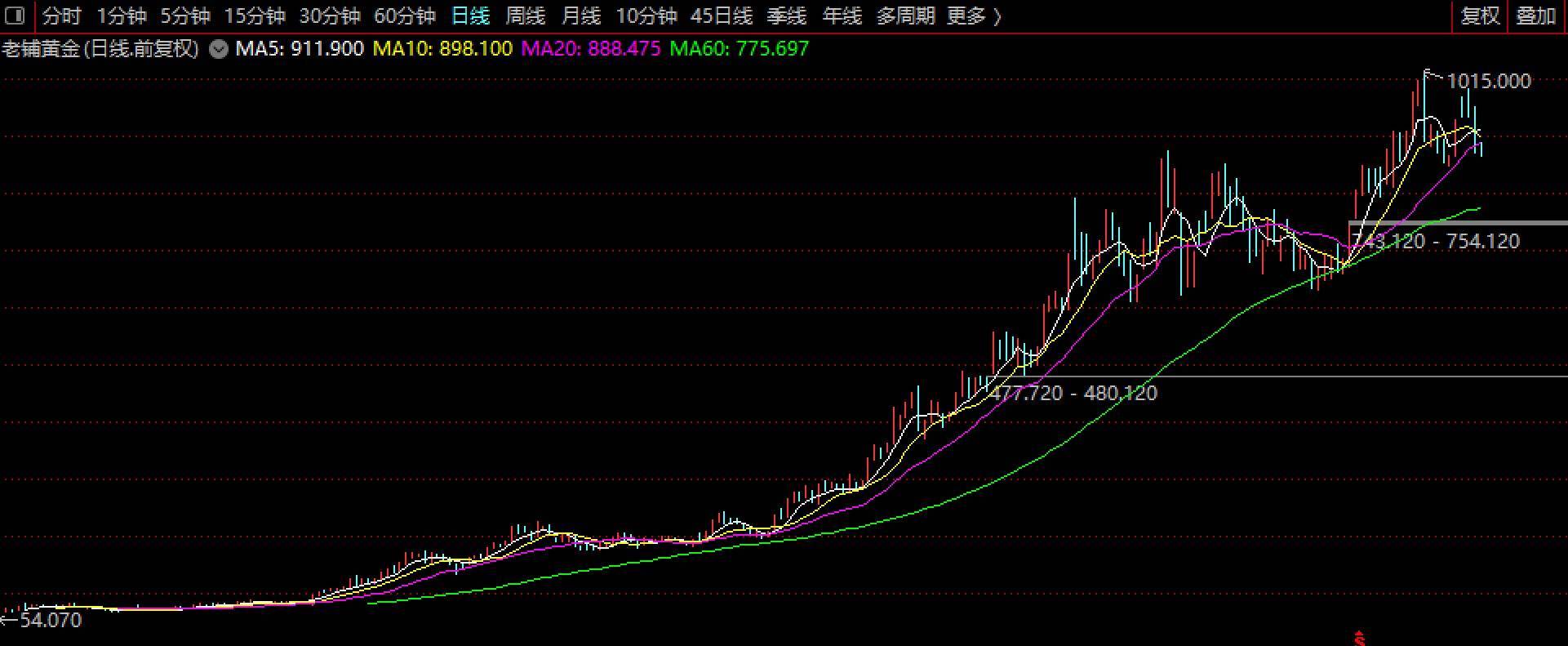Select the 477.720 - 480.120 horizontal line label
Viewport: 1568px width, 646px height.
point(1073,394)
